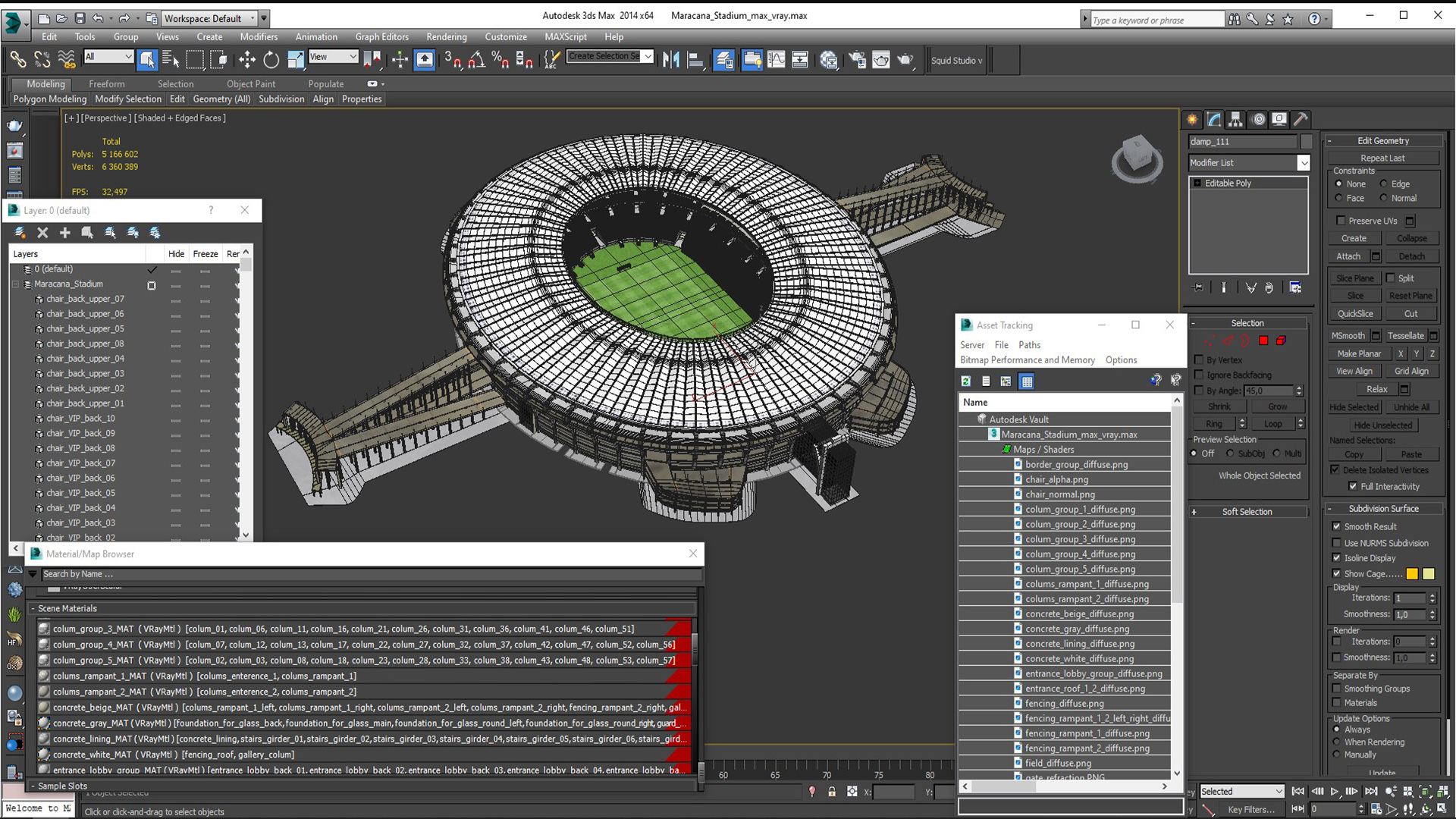Screen dimensions: 1456x819
Task: Open Paths menu in Asset Tracking
Action: point(1029,345)
